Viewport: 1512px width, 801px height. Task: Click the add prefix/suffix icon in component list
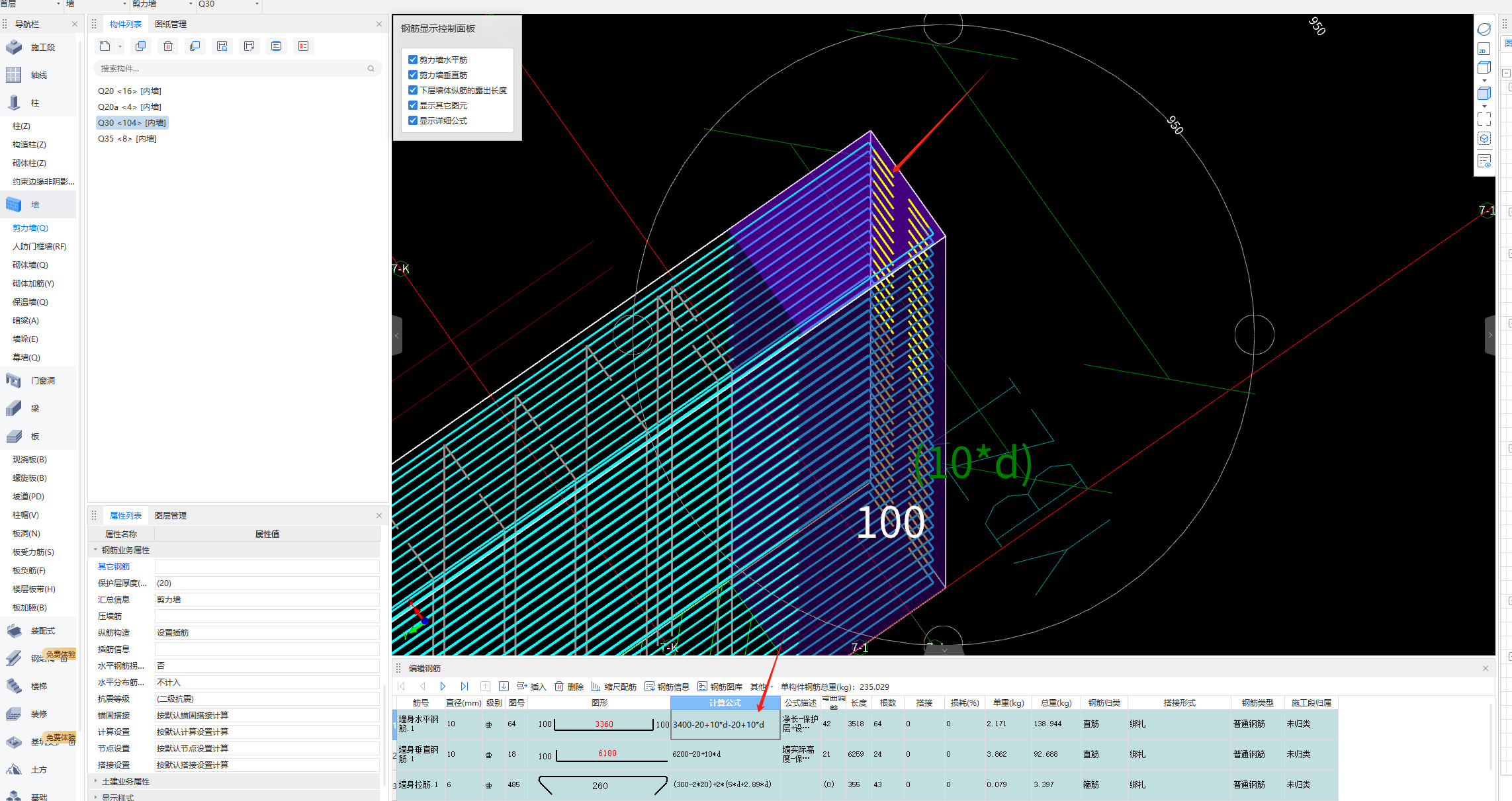tap(276, 46)
